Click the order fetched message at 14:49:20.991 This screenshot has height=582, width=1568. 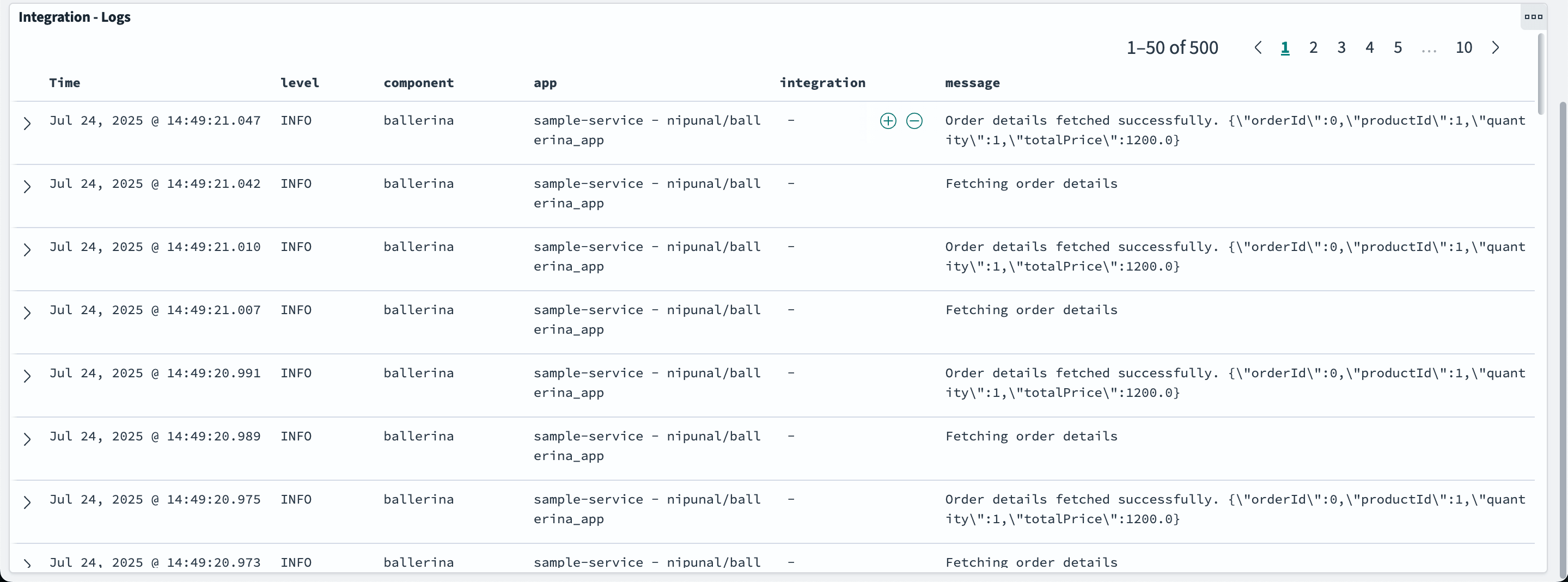(x=1235, y=383)
